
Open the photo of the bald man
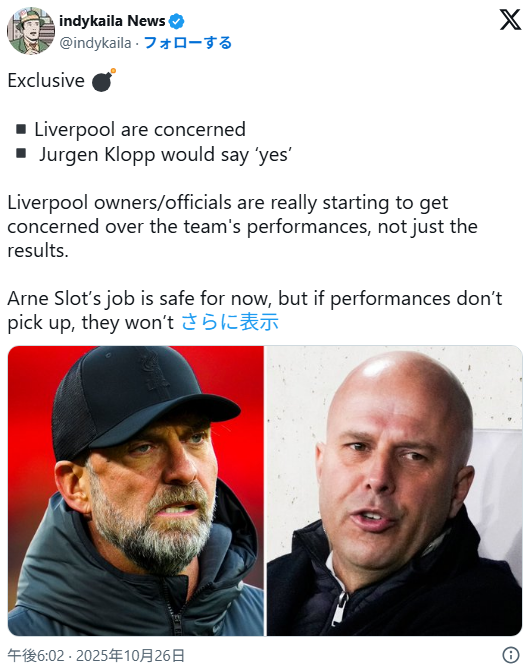click(x=394, y=491)
